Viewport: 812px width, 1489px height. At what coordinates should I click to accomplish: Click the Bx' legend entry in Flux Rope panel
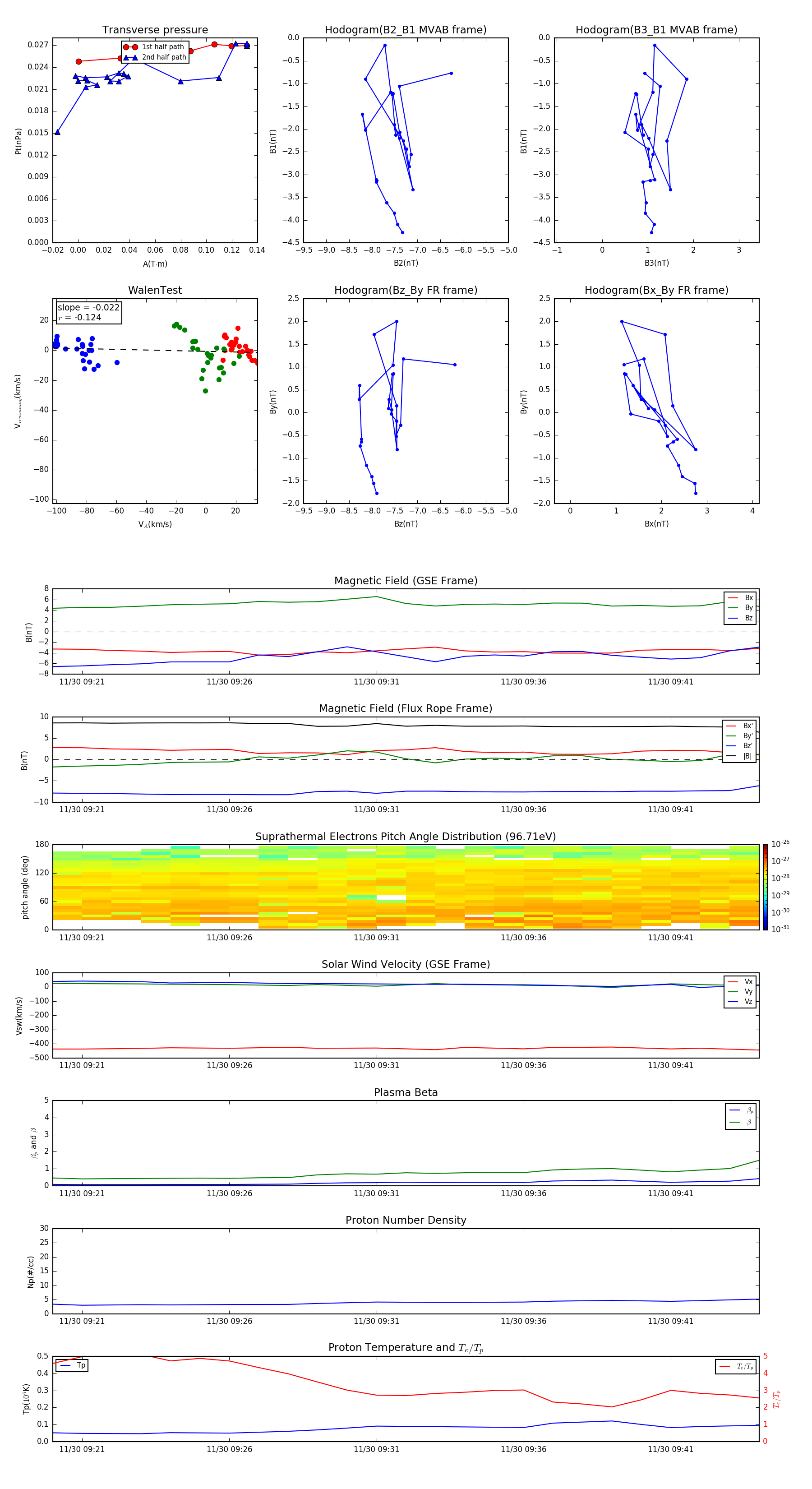tap(739, 726)
